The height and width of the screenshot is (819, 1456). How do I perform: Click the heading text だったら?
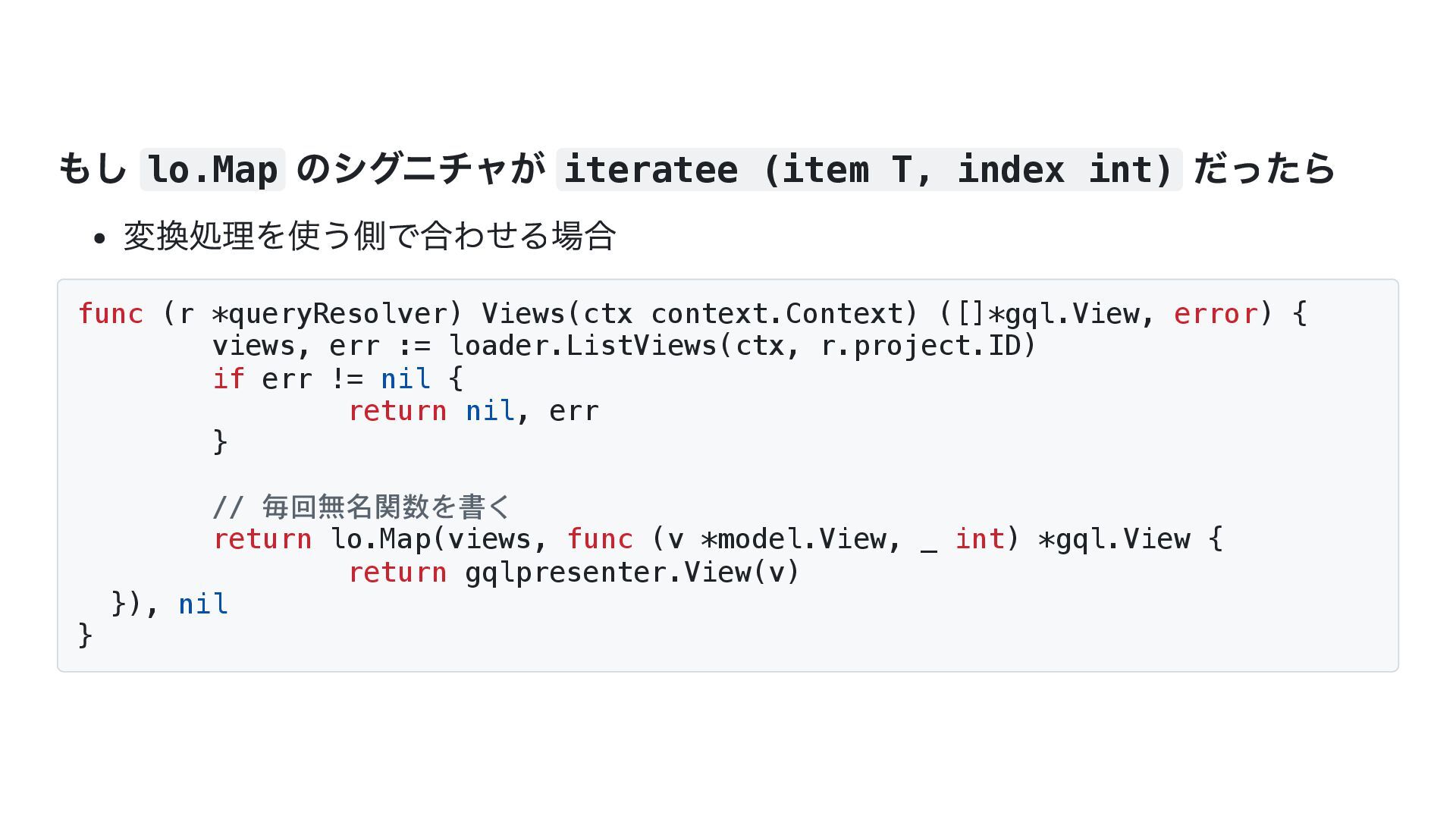(x=1264, y=168)
